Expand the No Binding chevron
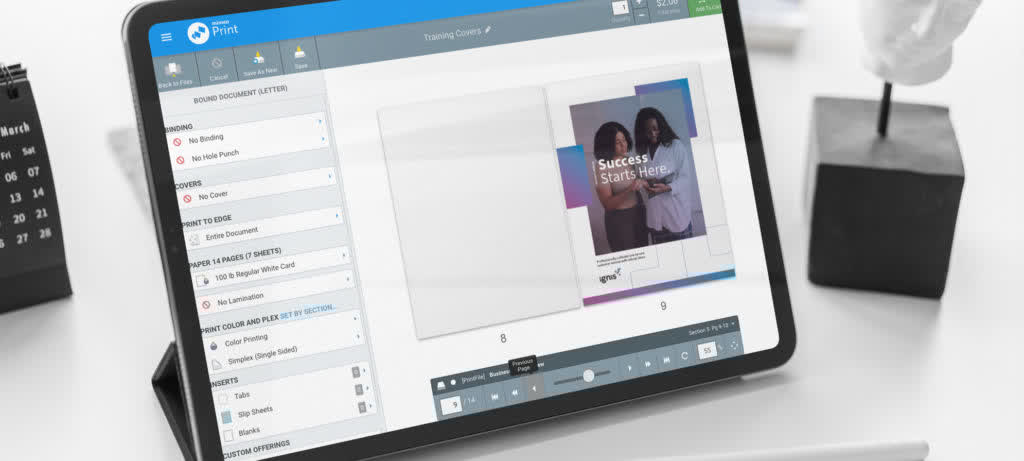The height and width of the screenshot is (461, 1024). tap(319, 121)
